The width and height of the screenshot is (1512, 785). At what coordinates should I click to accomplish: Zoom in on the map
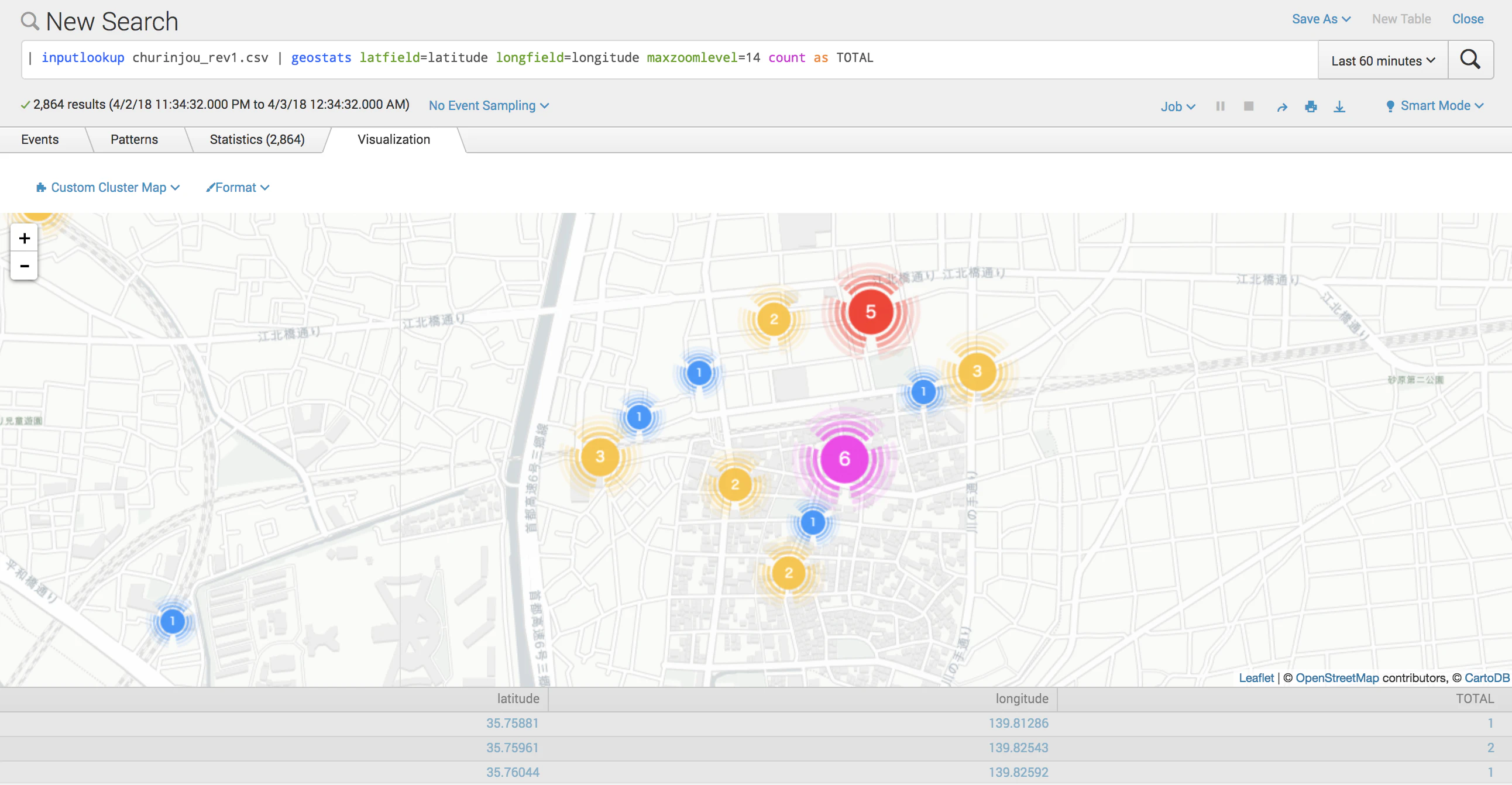tap(25, 238)
